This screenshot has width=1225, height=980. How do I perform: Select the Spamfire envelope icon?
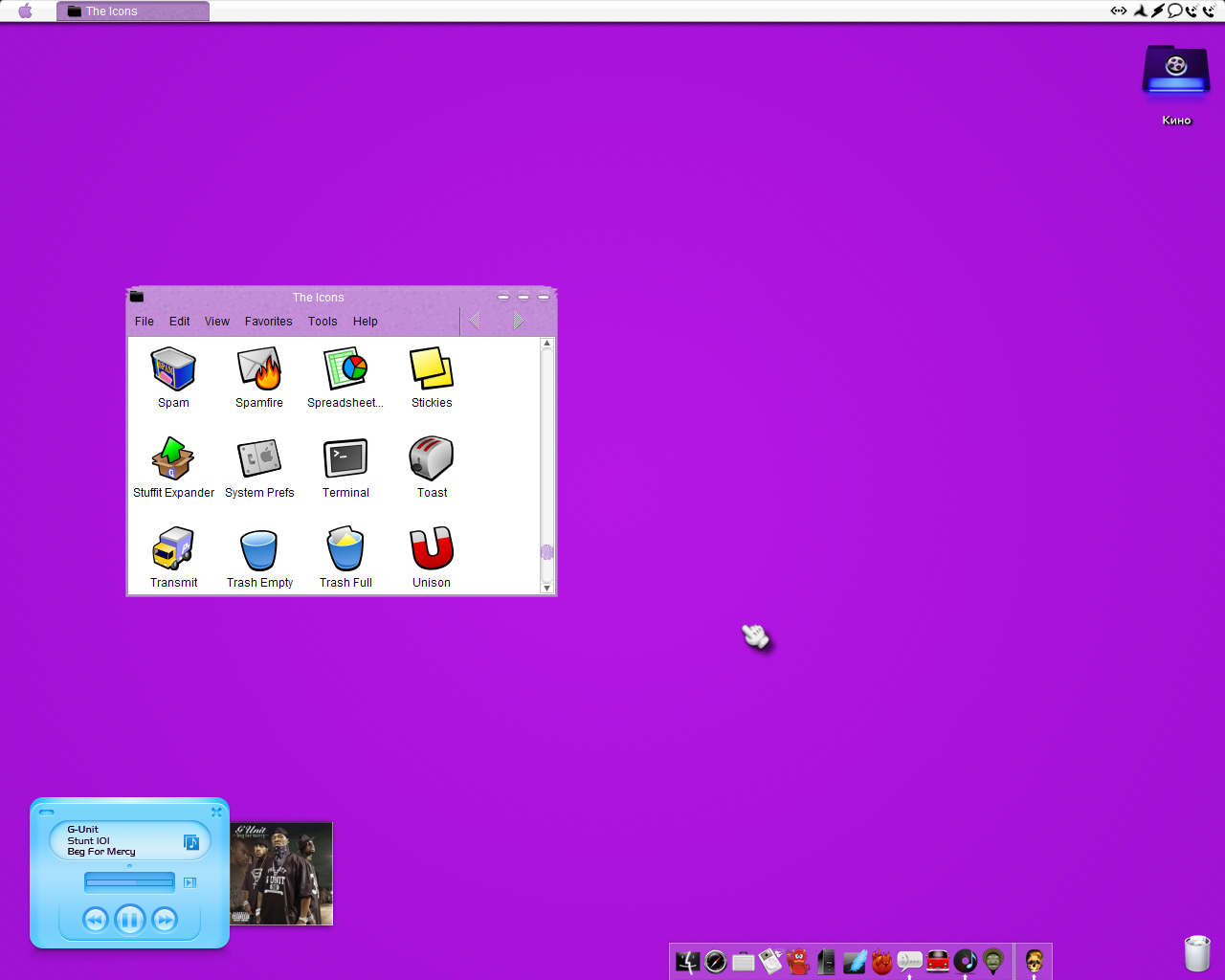click(259, 369)
